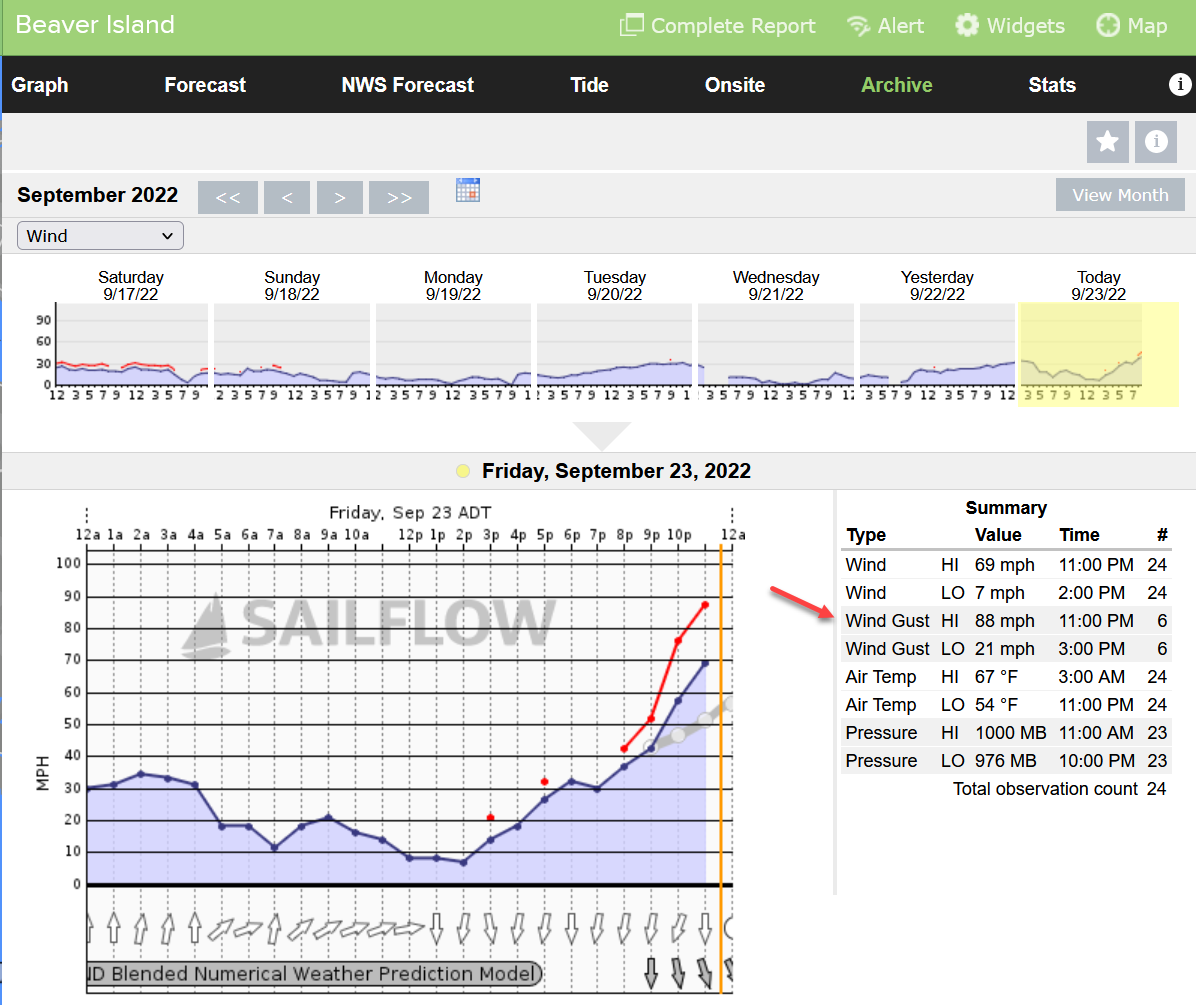Viewport: 1196px width, 1005px height.
Task: Go to the Onsite tab
Action: (x=735, y=85)
